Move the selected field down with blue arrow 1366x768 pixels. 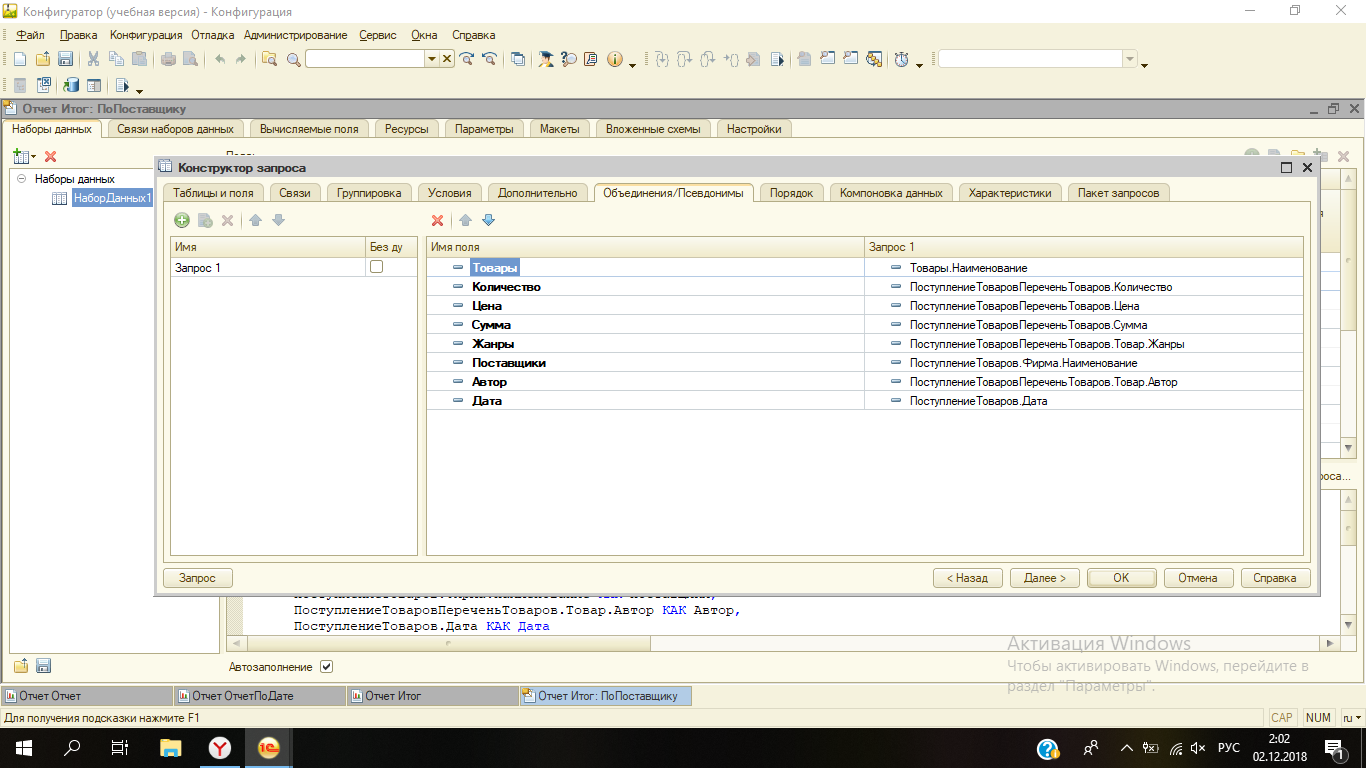pos(488,220)
